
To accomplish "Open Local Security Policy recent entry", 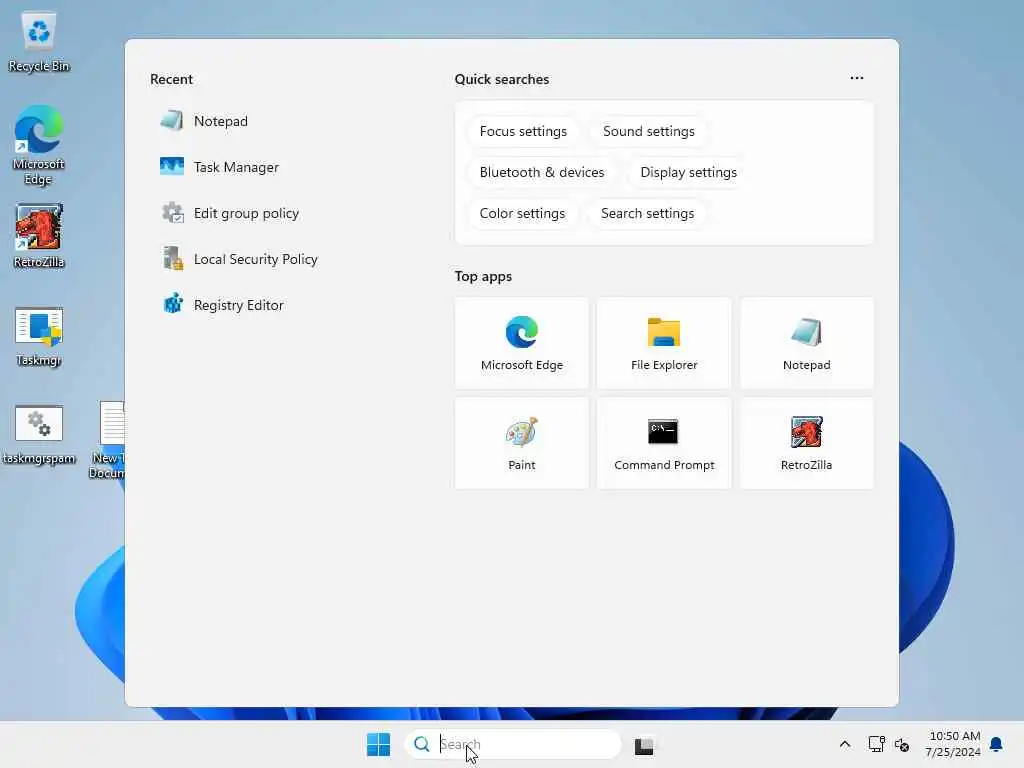I will tap(239, 259).
